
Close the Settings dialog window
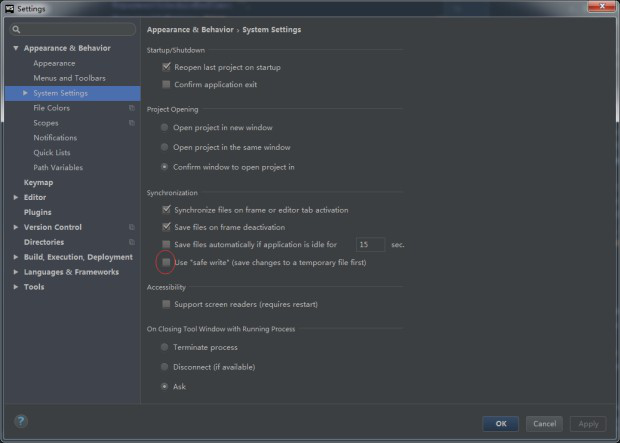[601, 6]
